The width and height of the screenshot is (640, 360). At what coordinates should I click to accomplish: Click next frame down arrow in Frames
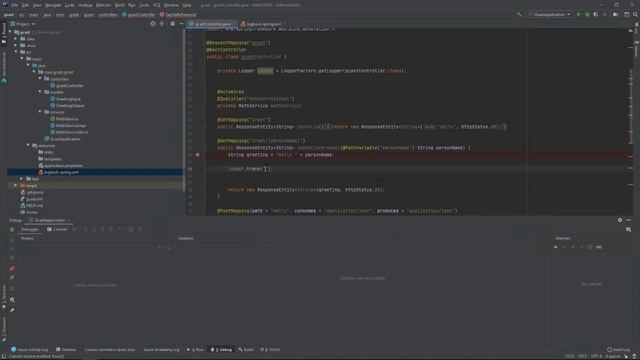[168, 247]
